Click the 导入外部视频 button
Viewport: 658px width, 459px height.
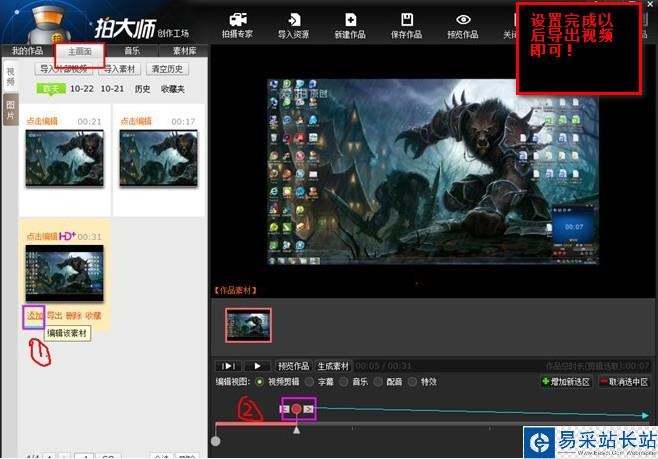click(63, 69)
